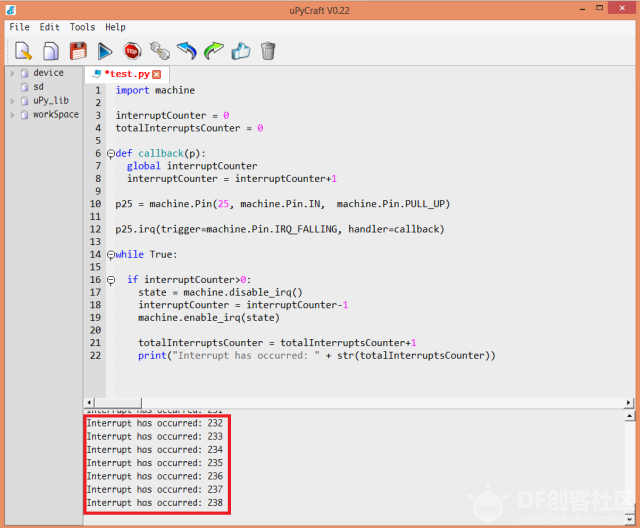The image size is (640, 528).
Task: Clear terminal with the trash can icon
Action: [268, 51]
